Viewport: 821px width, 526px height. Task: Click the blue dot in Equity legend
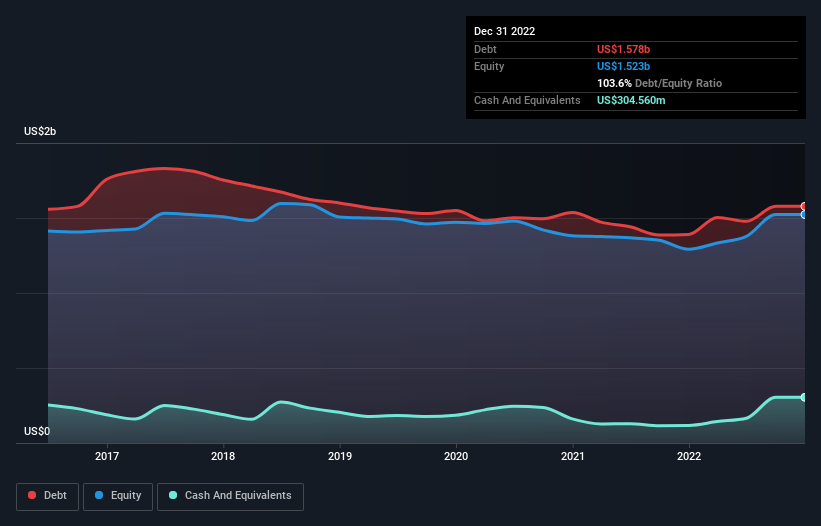click(98, 495)
